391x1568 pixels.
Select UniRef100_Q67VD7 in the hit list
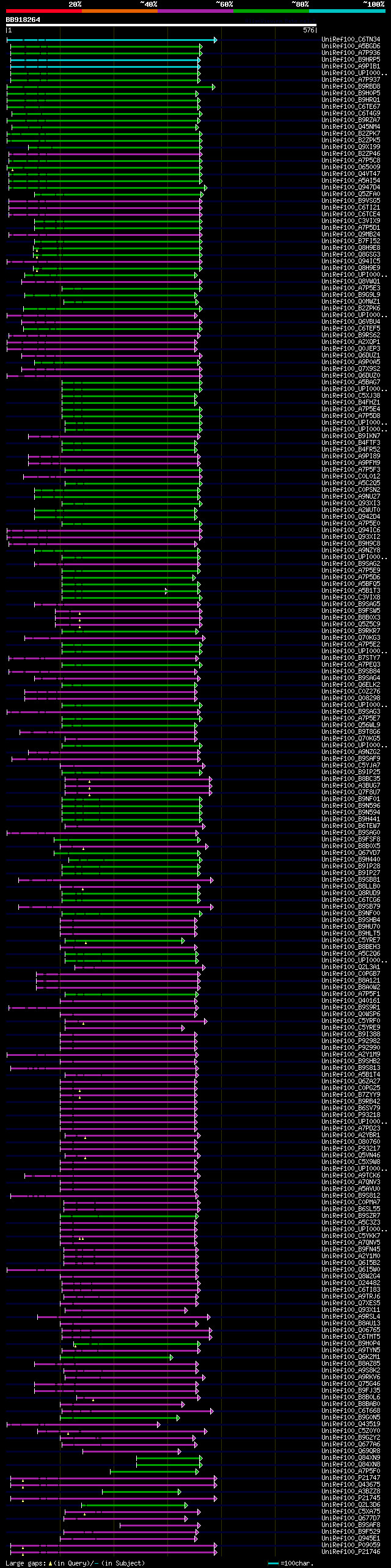tap(351, 853)
